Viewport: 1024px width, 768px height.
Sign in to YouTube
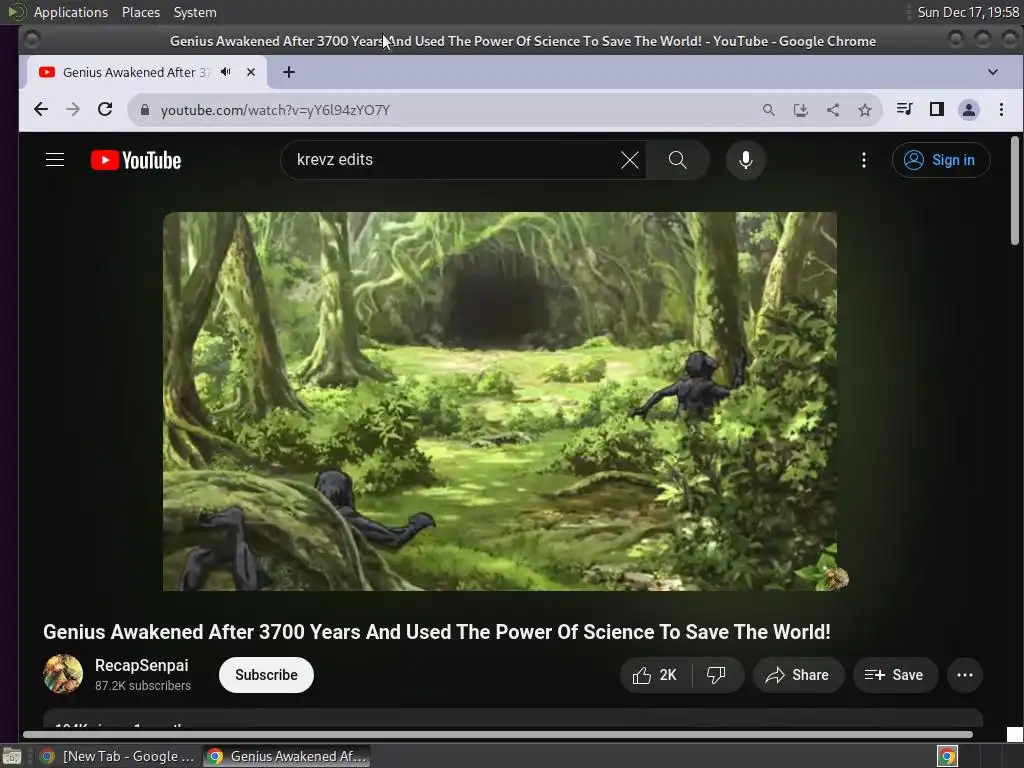coord(940,160)
